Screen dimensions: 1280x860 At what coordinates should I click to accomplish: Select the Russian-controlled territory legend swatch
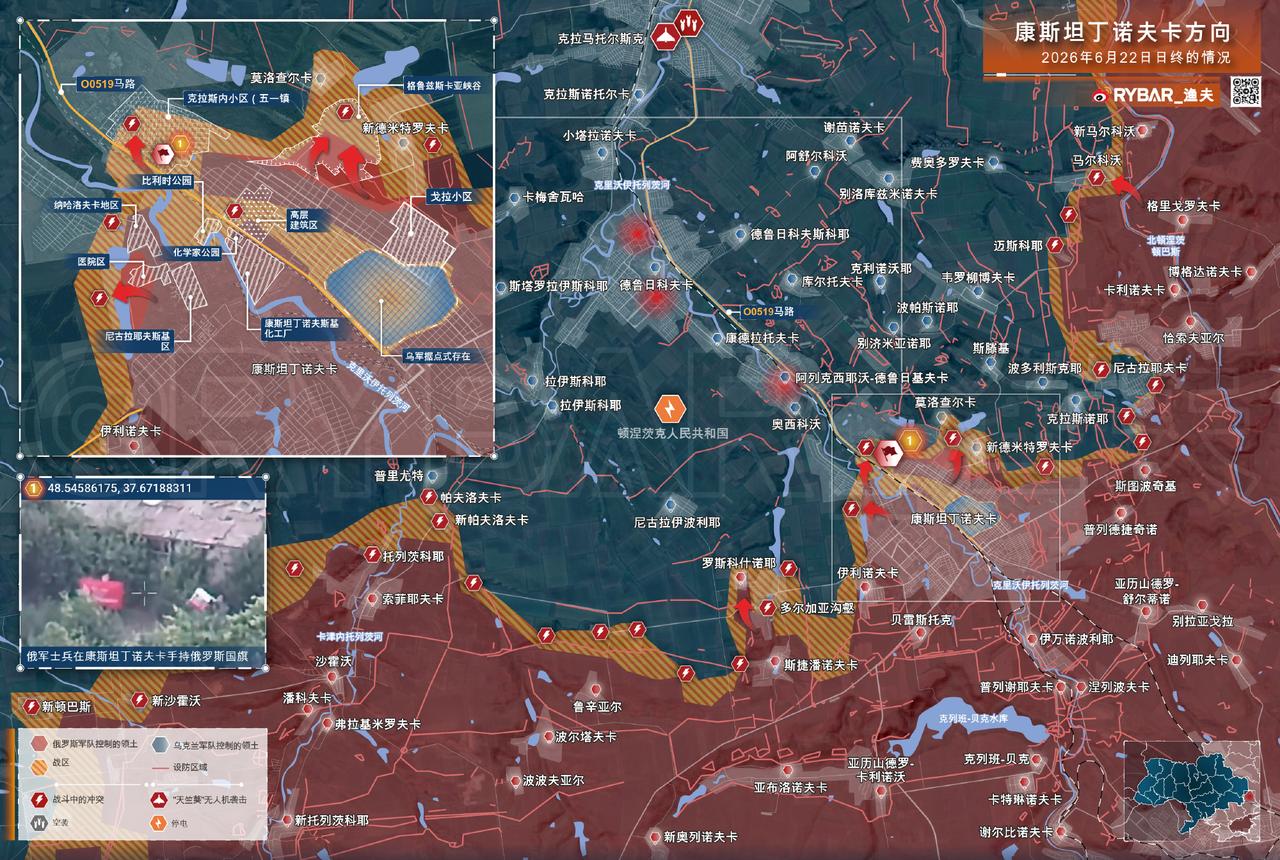(38, 744)
